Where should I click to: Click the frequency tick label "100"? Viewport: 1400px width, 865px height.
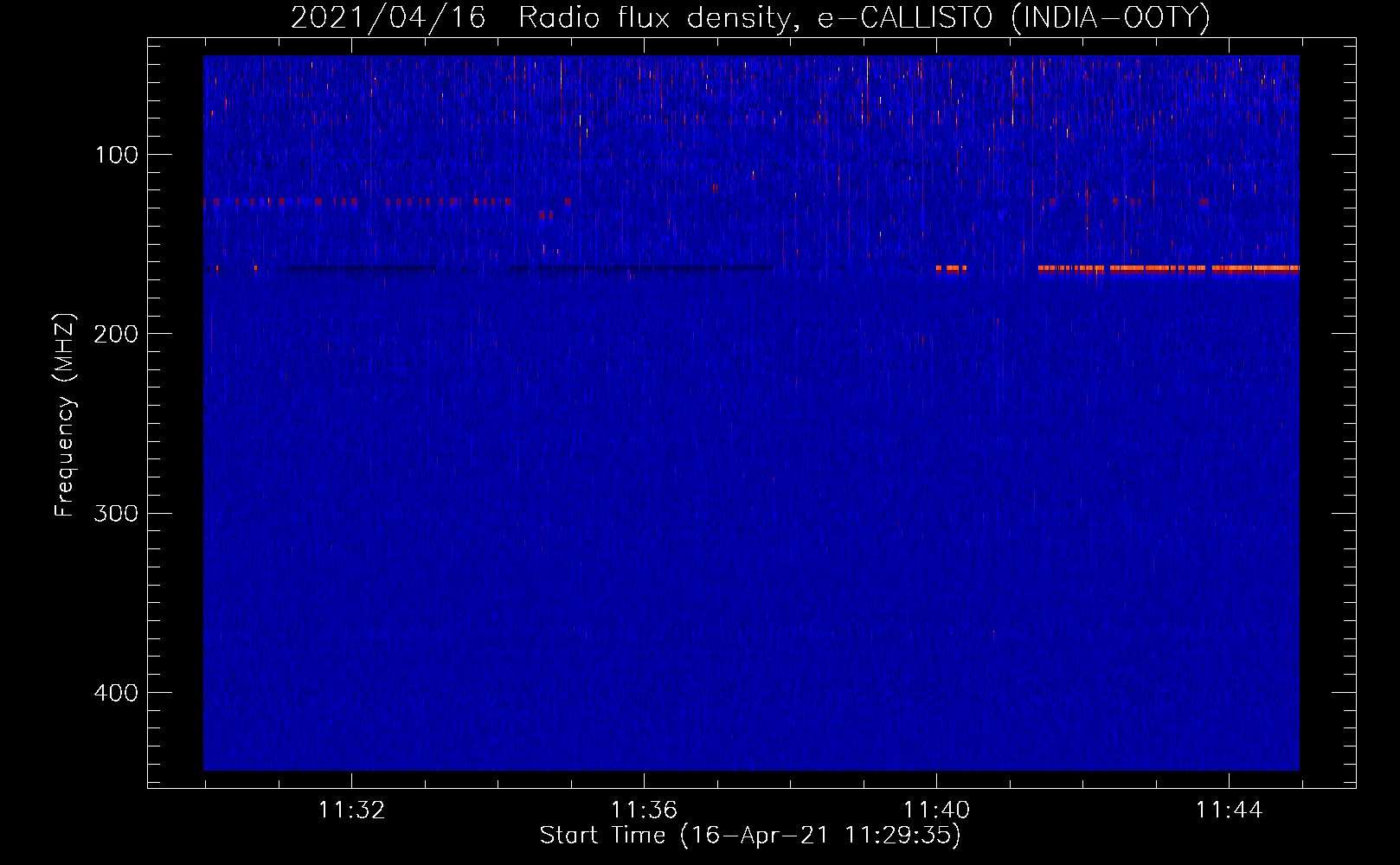[117, 155]
